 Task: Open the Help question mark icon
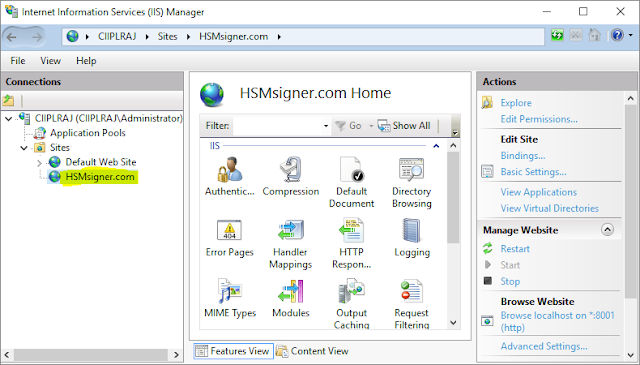[617, 36]
